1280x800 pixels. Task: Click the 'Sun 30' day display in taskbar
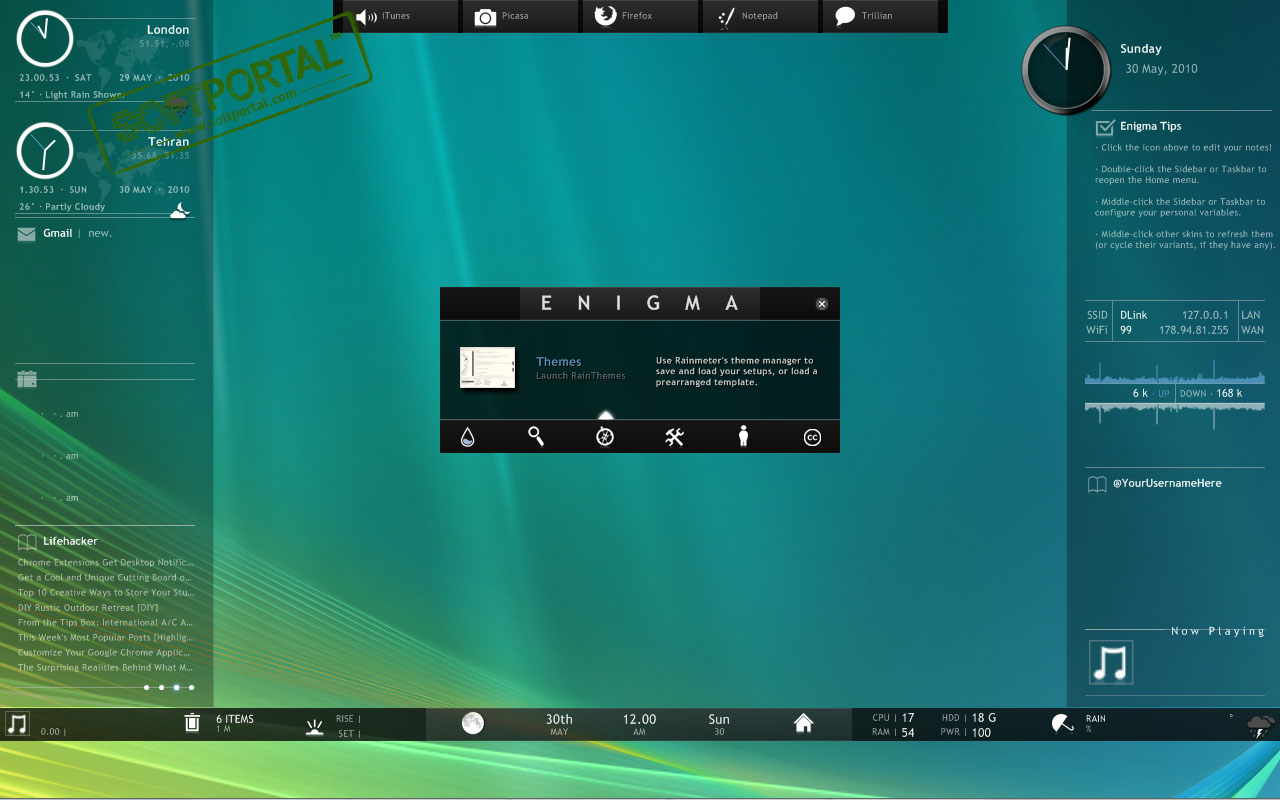click(719, 724)
